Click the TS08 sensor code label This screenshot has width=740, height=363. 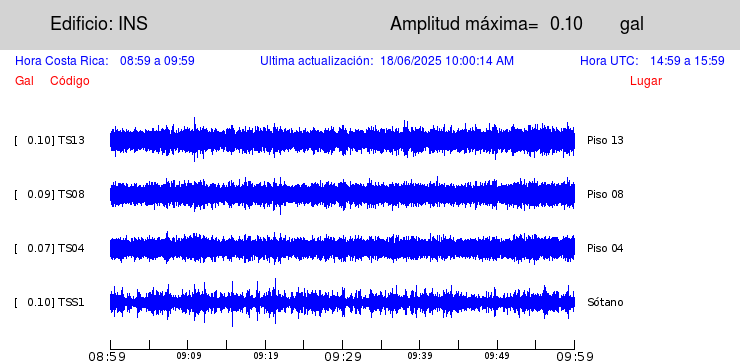pyautogui.click(x=71, y=194)
